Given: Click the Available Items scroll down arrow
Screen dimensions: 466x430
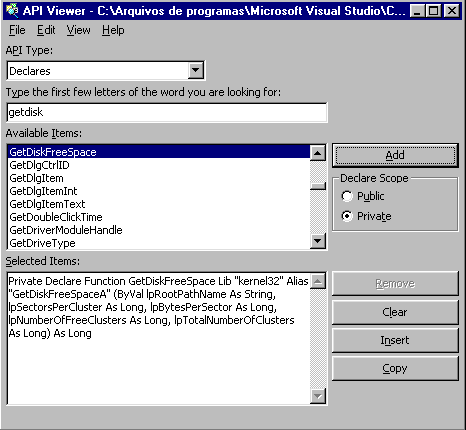Looking at the screenshot, I should [x=318, y=241].
